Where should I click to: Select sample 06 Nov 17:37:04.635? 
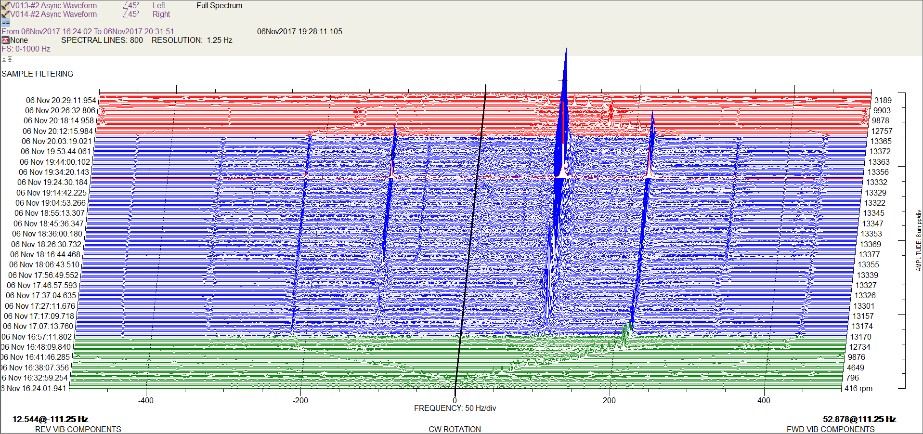coord(41,296)
